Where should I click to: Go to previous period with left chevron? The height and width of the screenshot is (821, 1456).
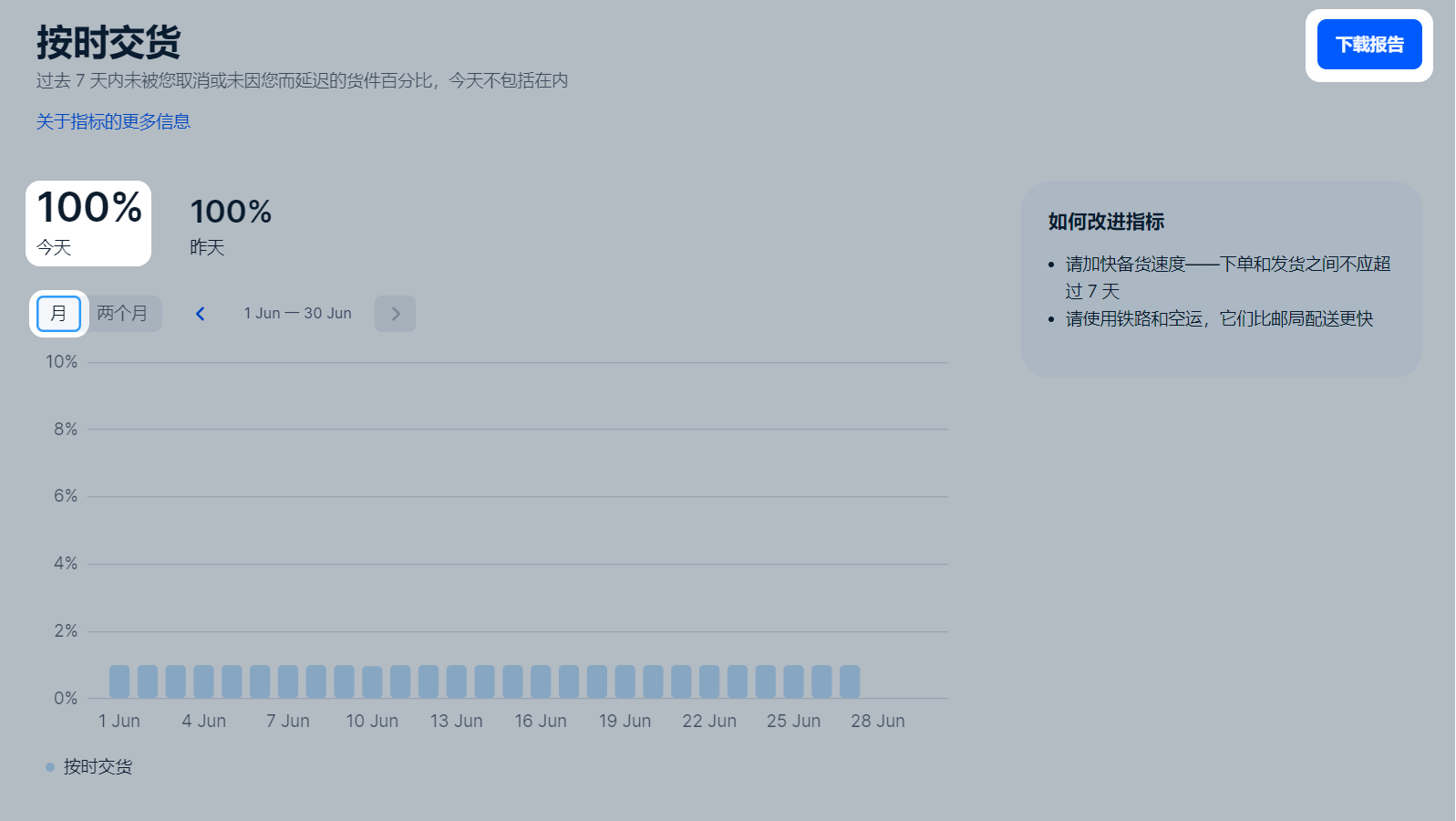201,314
